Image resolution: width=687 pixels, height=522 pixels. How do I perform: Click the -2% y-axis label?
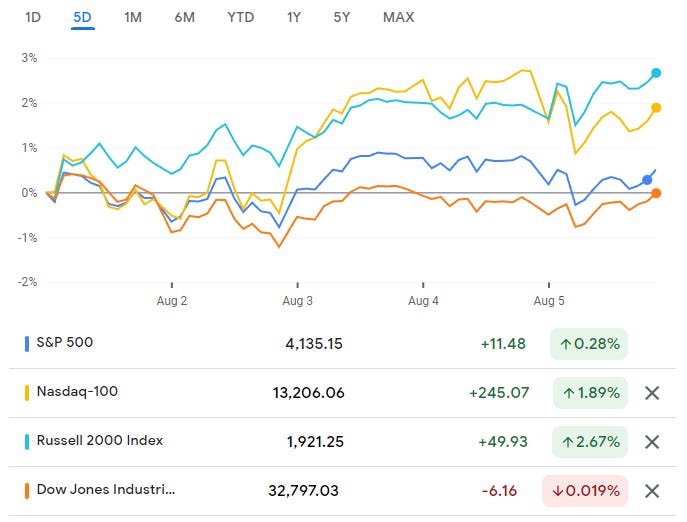(27, 282)
